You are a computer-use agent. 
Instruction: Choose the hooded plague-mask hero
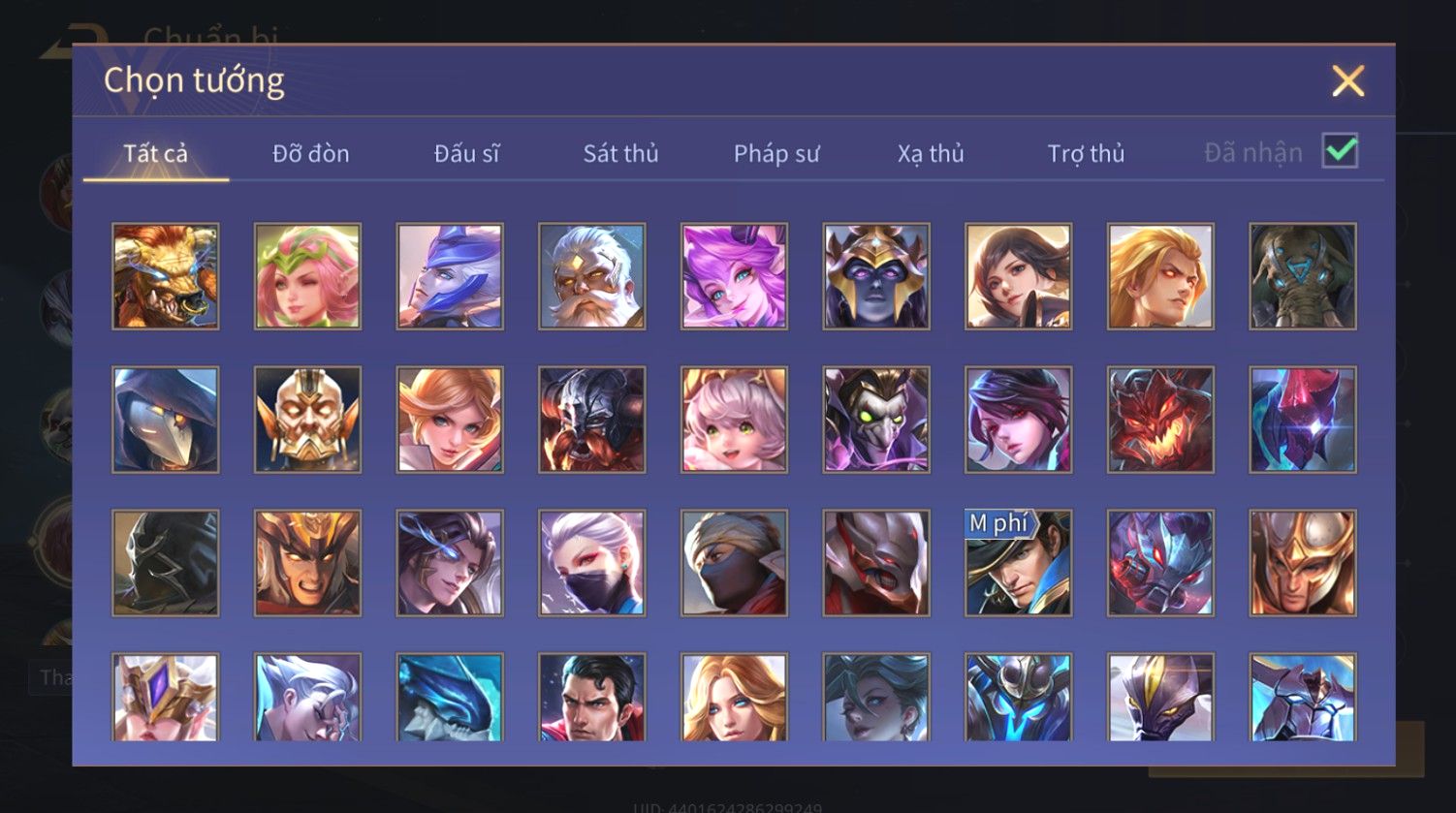click(166, 420)
